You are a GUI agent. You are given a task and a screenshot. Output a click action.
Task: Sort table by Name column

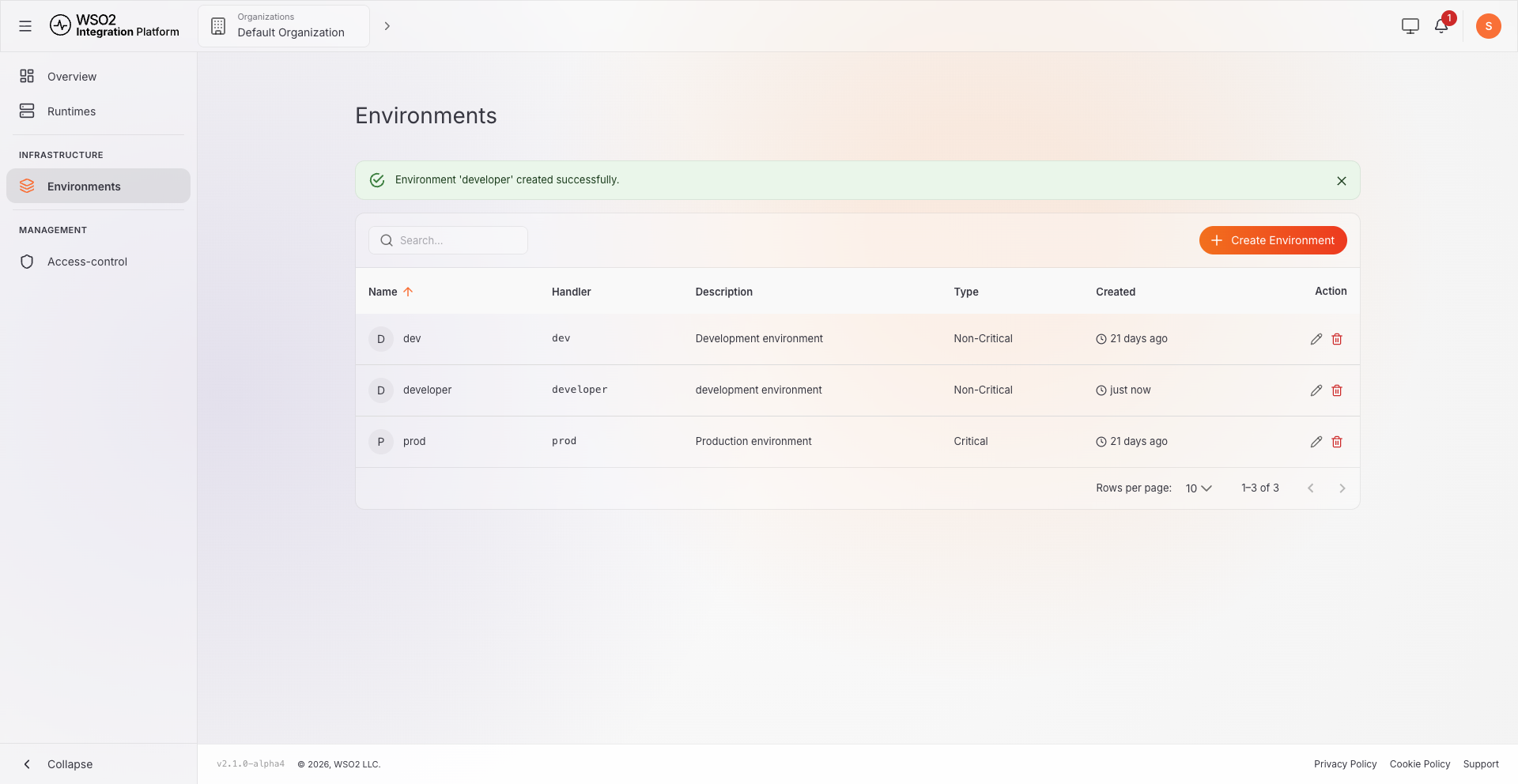[391, 292]
